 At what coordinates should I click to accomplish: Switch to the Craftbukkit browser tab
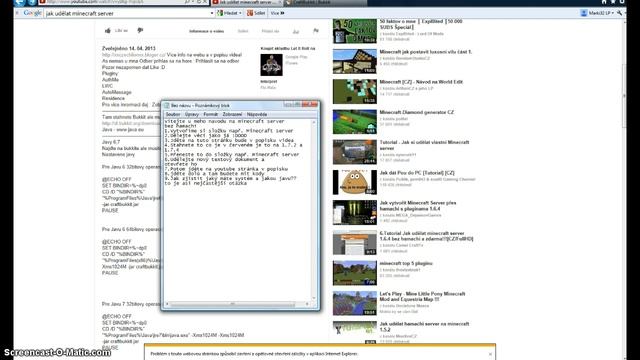(325, 2)
